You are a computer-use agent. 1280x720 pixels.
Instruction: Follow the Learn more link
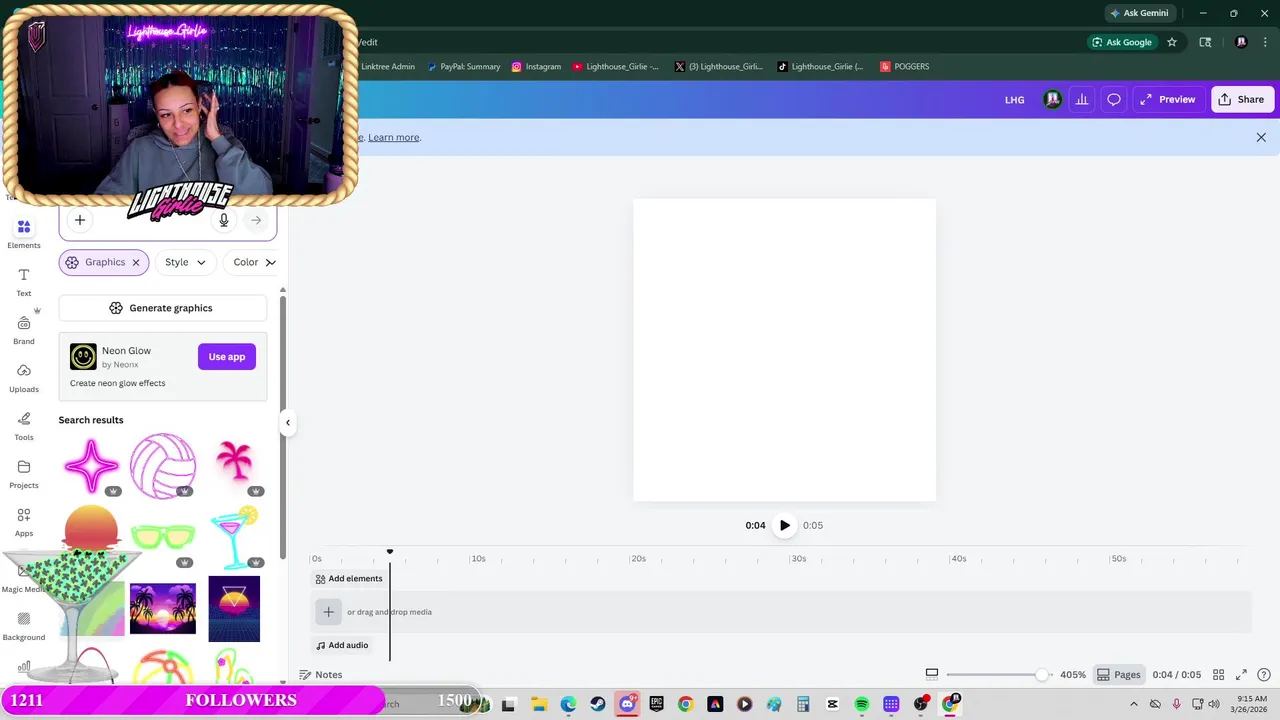(x=394, y=138)
